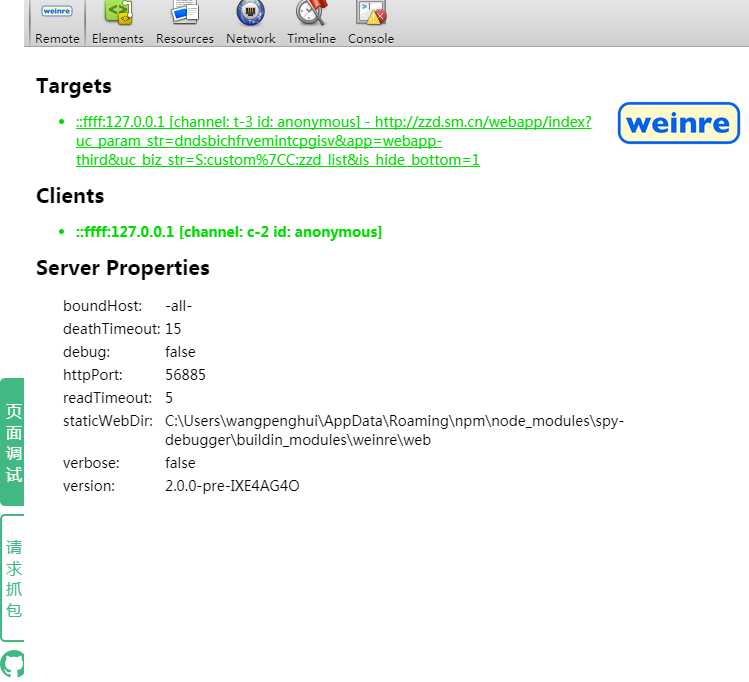749x682 pixels.
Task: Click the version value 2.0.0-pre-IXE4AG4O
Action: pyautogui.click(x=232, y=486)
